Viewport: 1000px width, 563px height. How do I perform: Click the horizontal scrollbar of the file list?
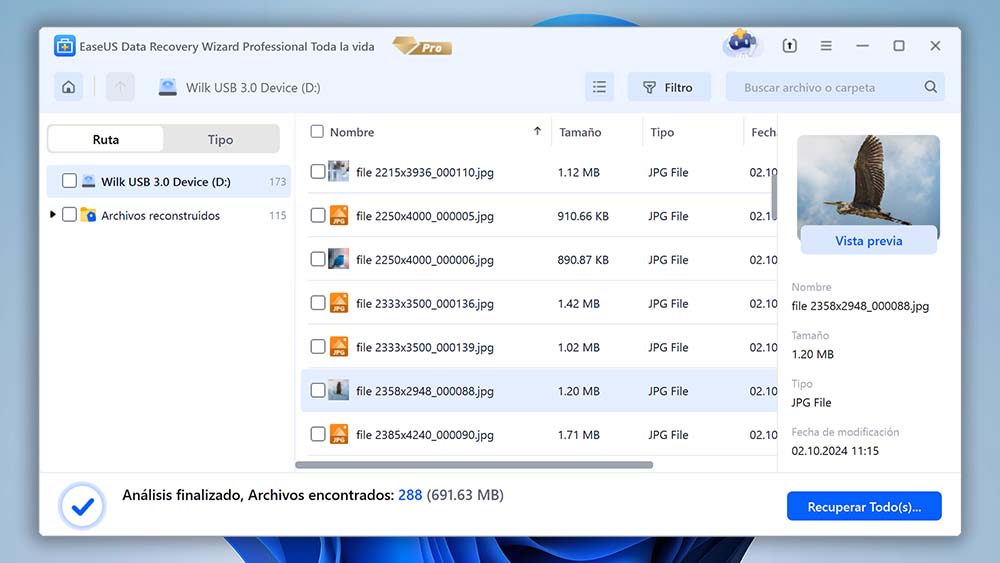click(x=474, y=465)
